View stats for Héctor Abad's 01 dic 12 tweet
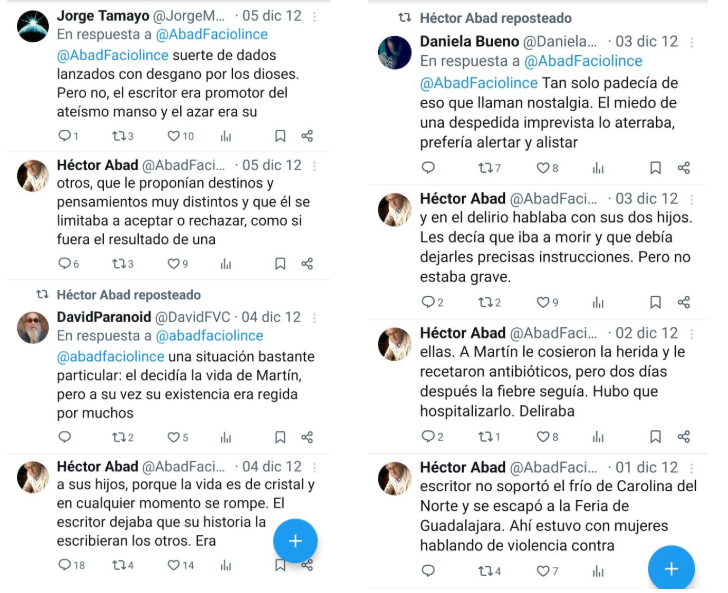Image resolution: width=728 pixels, height=593 pixels. click(x=598, y=571)
